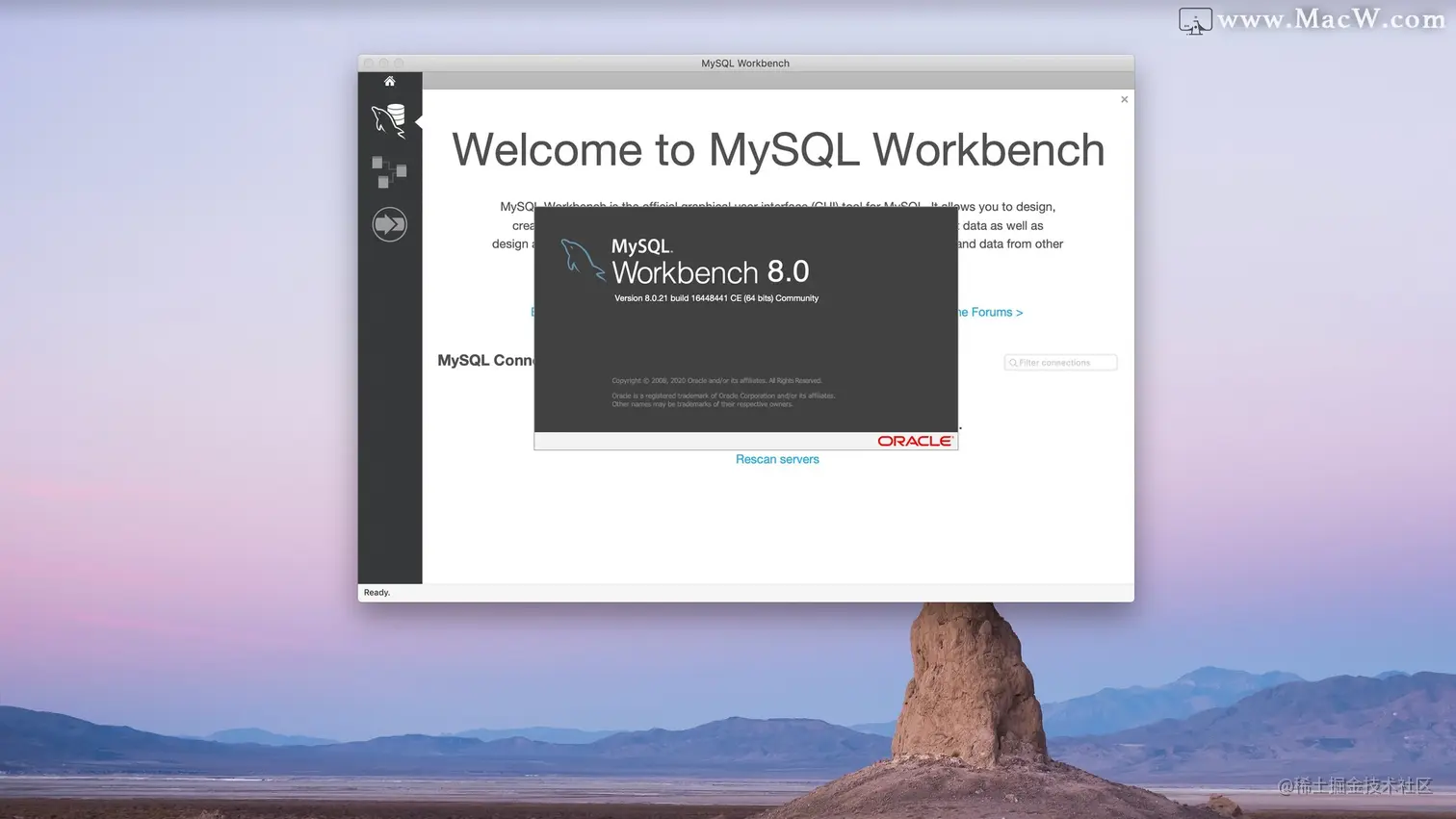Click the yellow minimize window button
The height and width of the screenshot is (819, 1456).
tap(384, 64)
